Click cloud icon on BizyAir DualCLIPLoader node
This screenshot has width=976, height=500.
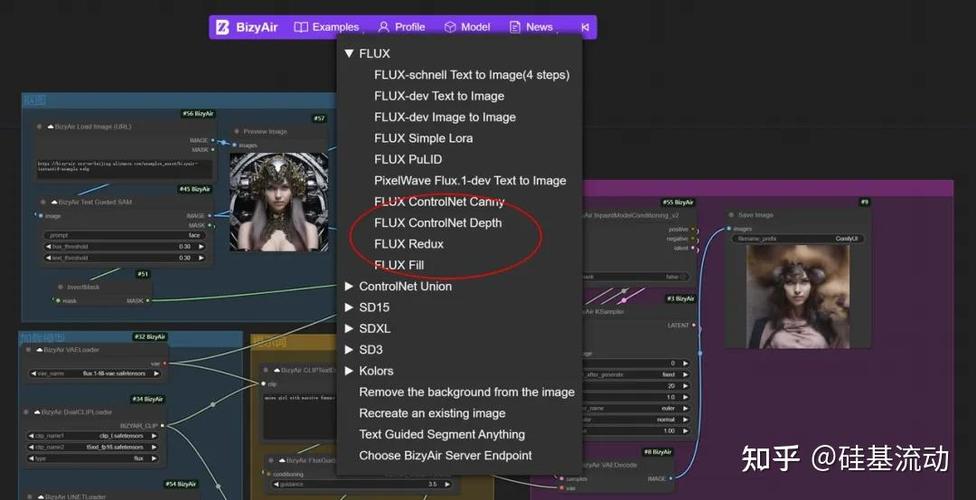tap(37, 412)
